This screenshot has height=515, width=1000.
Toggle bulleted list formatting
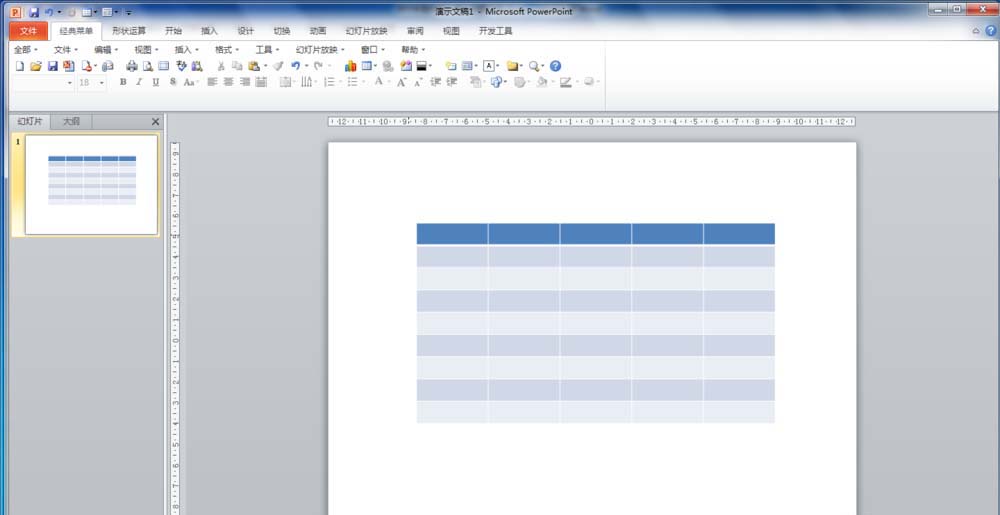pyautogui.click(x=353, y=82)
